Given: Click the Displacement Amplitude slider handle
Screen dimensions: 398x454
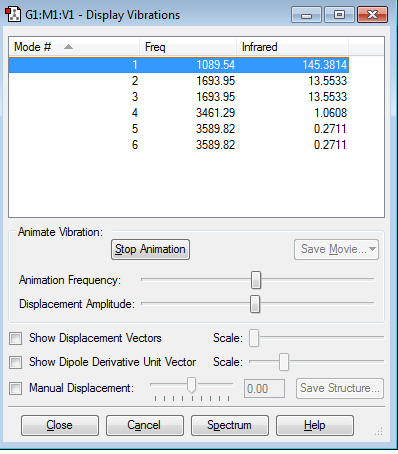Looking at the screenshot, I should [x=255, y=304].
